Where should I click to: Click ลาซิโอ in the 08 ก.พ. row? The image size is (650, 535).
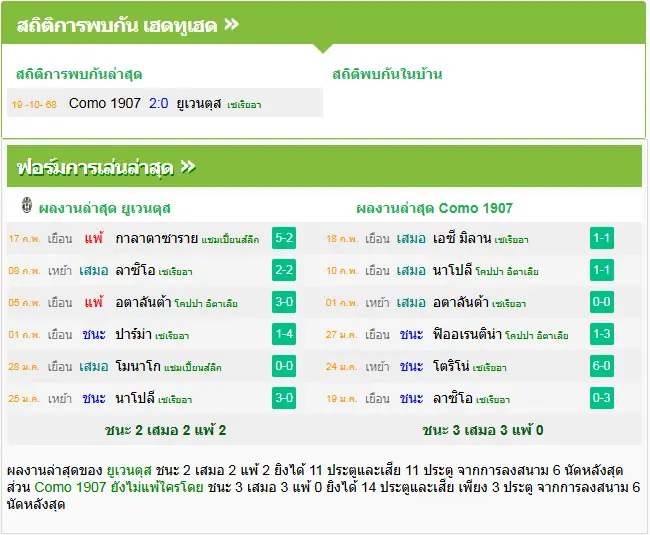click(135, 270)
